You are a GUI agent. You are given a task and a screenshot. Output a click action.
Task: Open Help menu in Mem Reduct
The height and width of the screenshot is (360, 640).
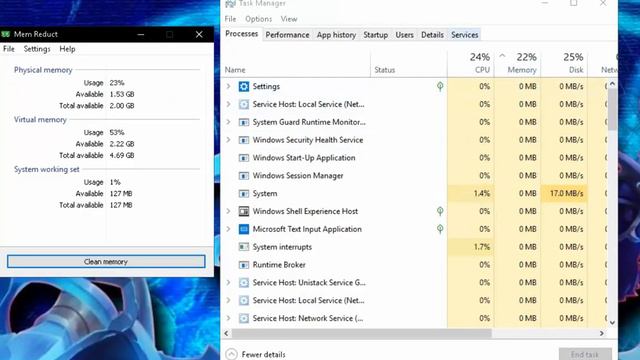[x=67, y=49]
